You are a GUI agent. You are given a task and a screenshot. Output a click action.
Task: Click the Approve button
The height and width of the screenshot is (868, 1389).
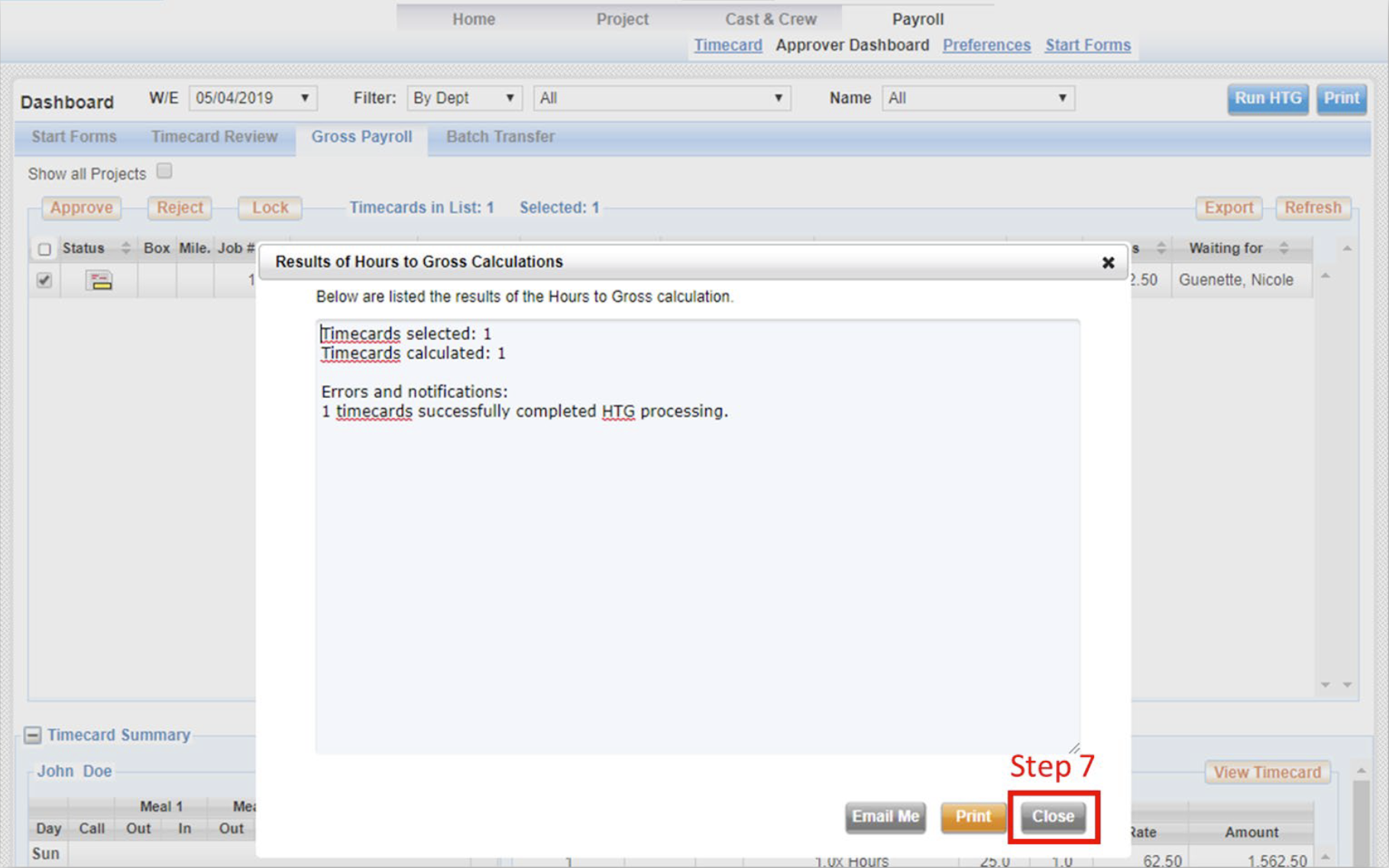click(x=82, y=208)
